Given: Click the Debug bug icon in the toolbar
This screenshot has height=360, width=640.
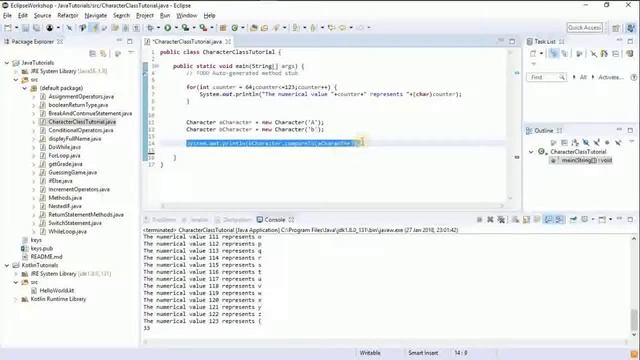Looking at the screenshot, I should click(x=151, y=28).
